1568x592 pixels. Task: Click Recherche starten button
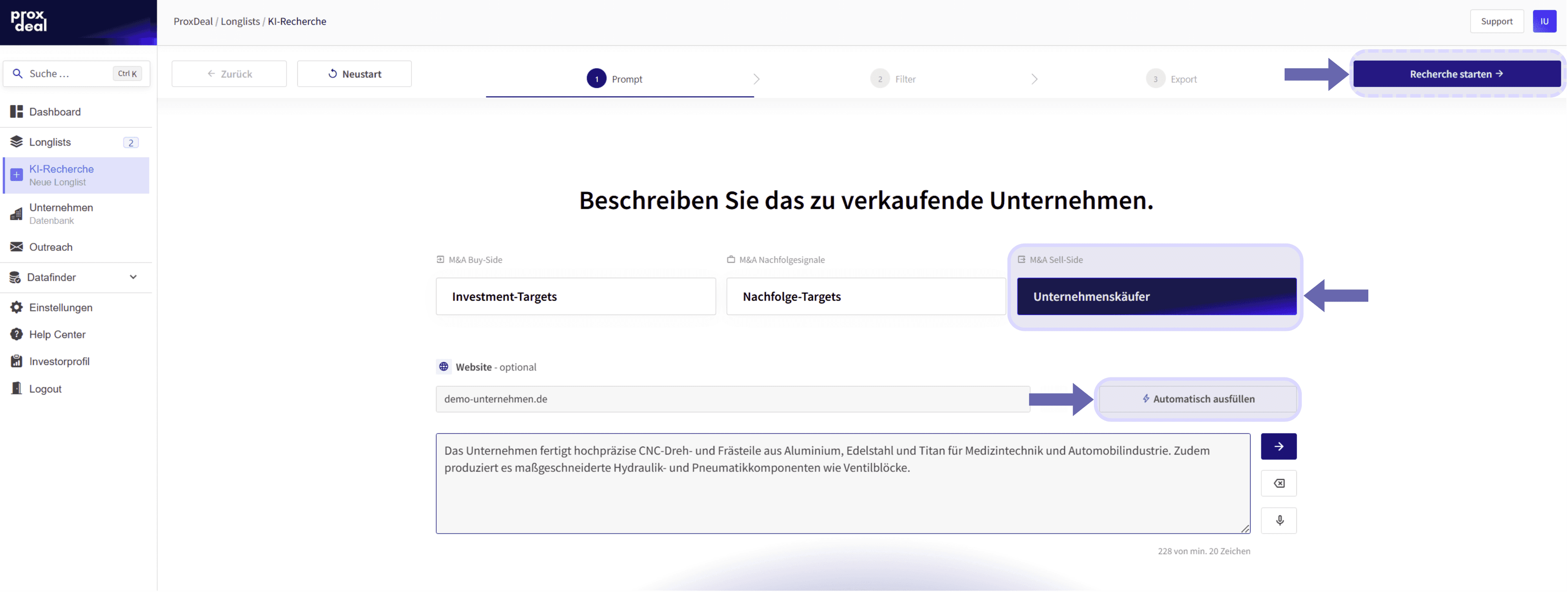(x=1457, y=74)
